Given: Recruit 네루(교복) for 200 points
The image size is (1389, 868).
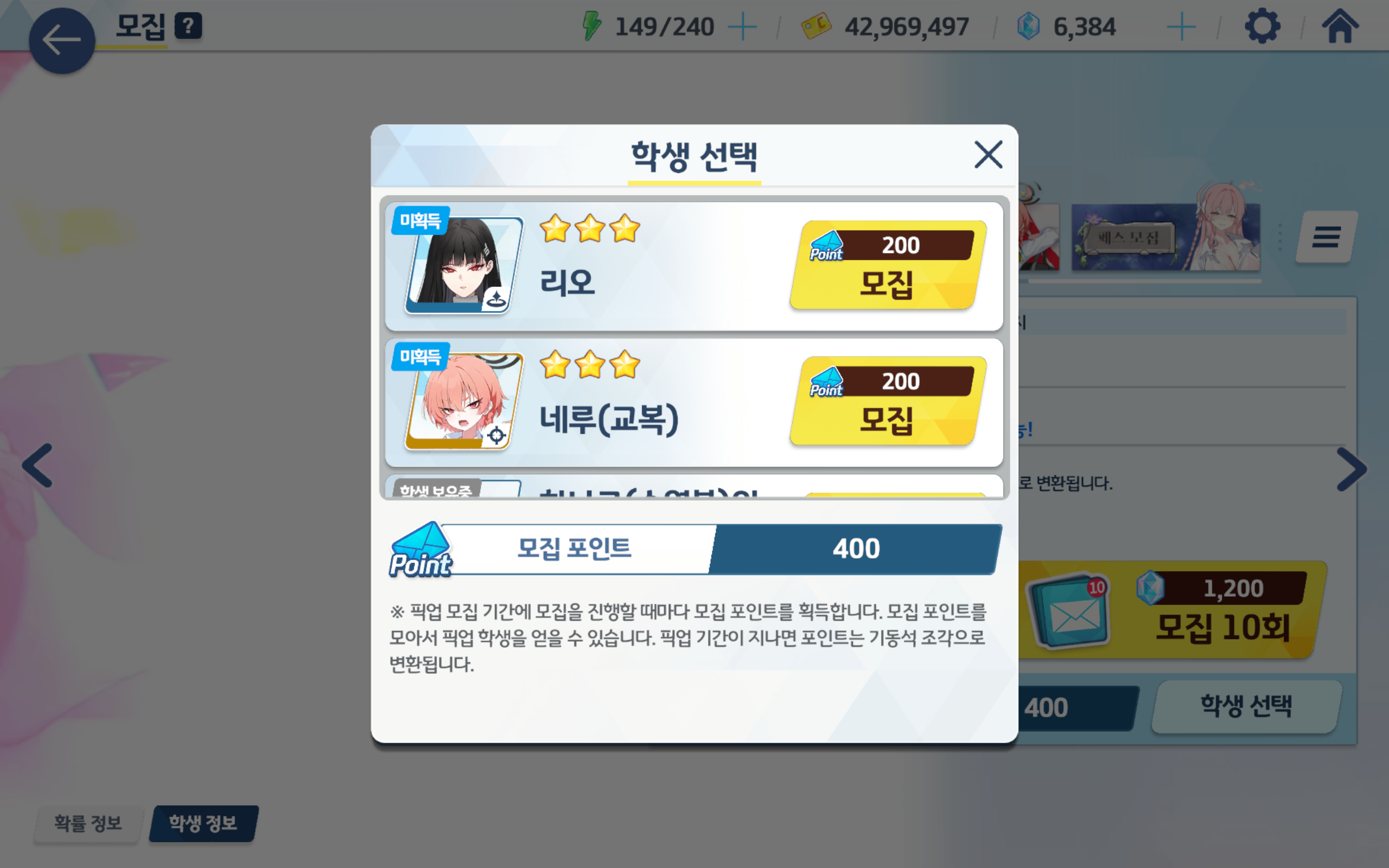Looking at the screenshot, I should coord(887,401).
